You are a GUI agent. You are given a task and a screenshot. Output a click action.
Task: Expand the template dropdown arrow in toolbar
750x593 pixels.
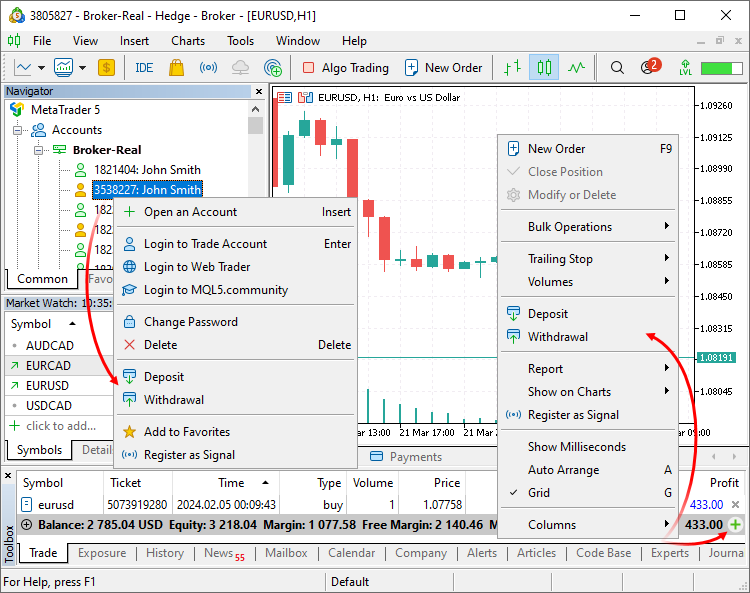pos(82,68)
